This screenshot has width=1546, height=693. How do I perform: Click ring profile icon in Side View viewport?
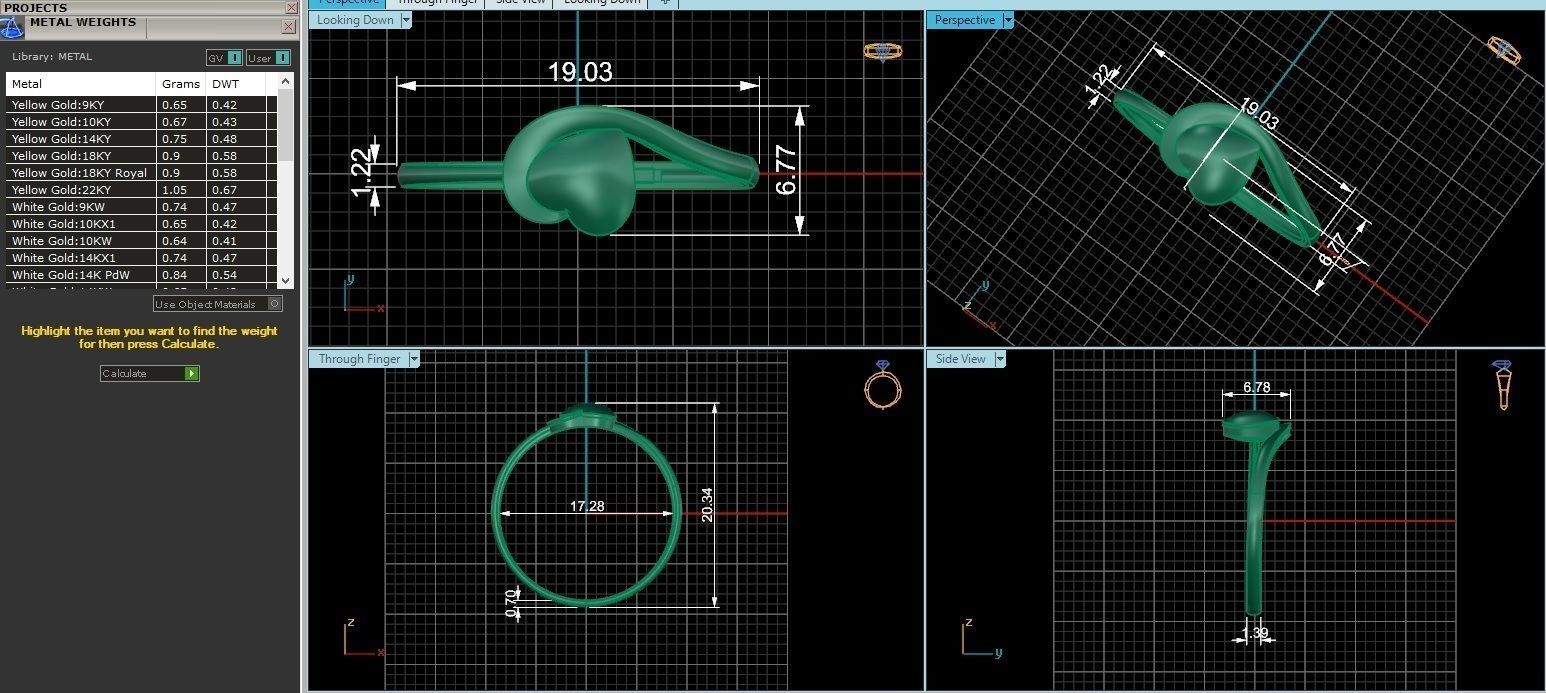[1502, 385]
